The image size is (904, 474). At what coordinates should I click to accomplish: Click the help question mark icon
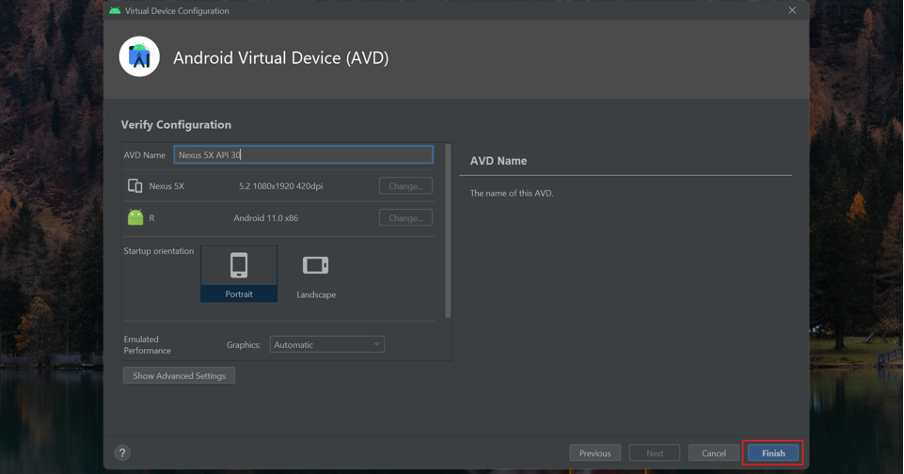coord(122,453)
